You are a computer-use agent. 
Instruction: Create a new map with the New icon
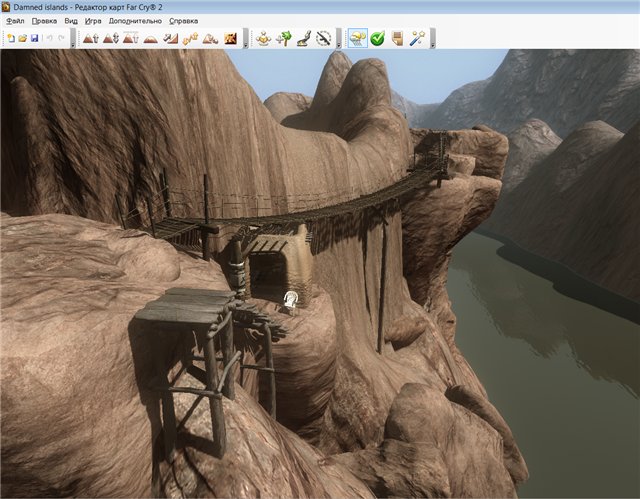coord(11,38)
